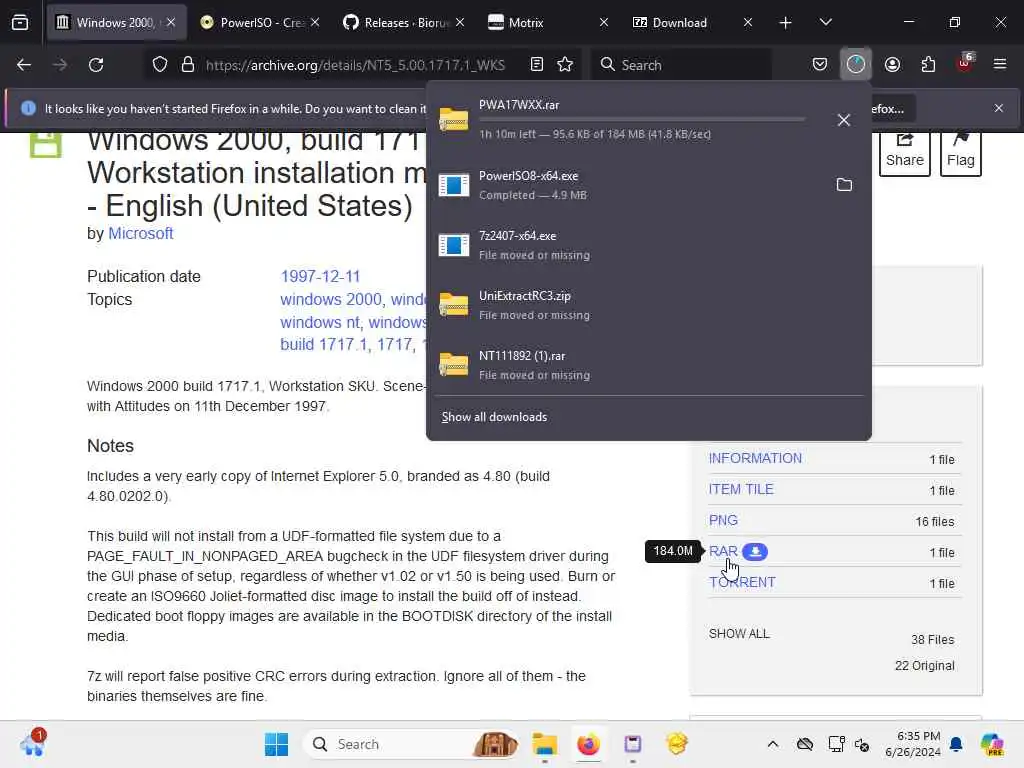Click the Flag button
Image resolution: width=1024 pixels, height=768 pixels.
(961, 152)
